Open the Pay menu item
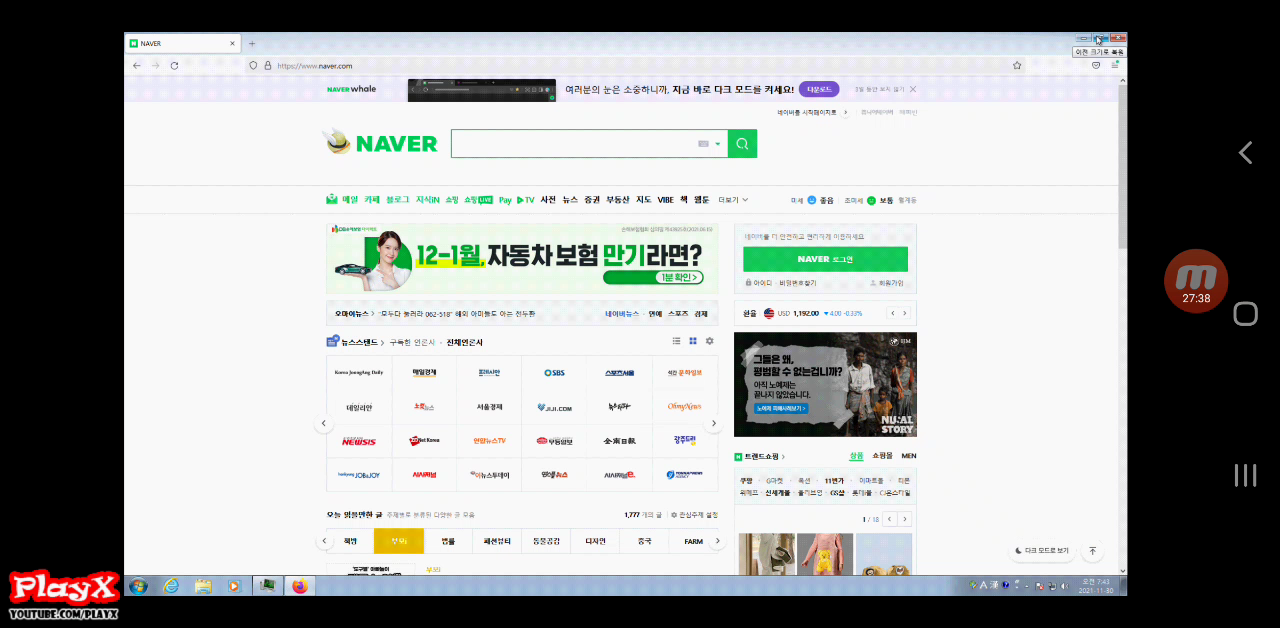Viewport: 1280px width, 628px height. pyautogui.click(x=505, y=200)
